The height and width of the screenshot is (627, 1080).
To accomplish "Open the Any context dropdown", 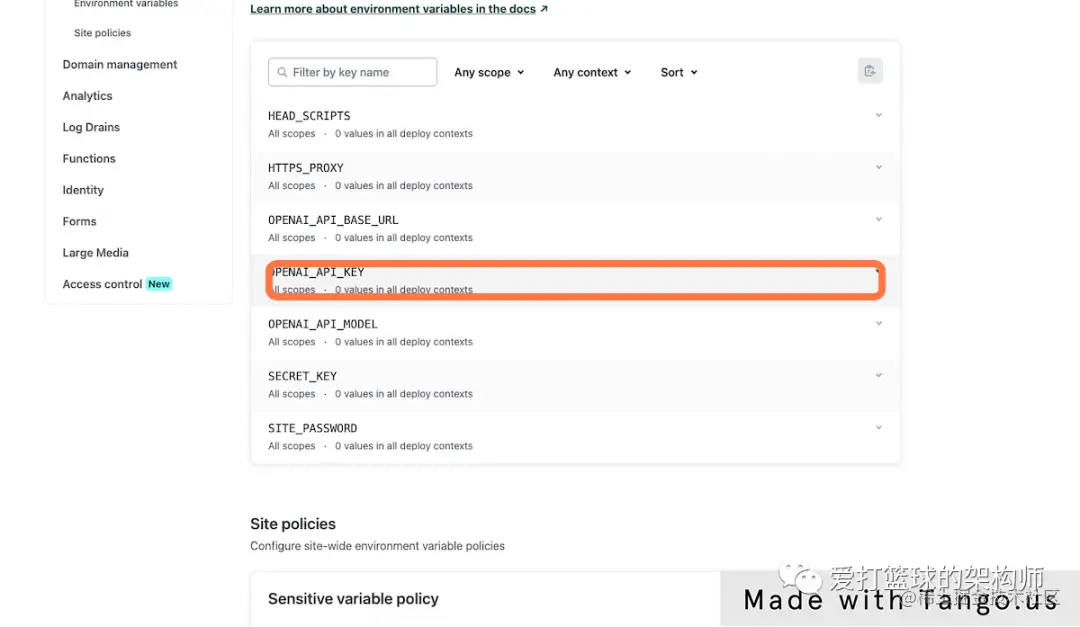I will (x=592, y=72).
